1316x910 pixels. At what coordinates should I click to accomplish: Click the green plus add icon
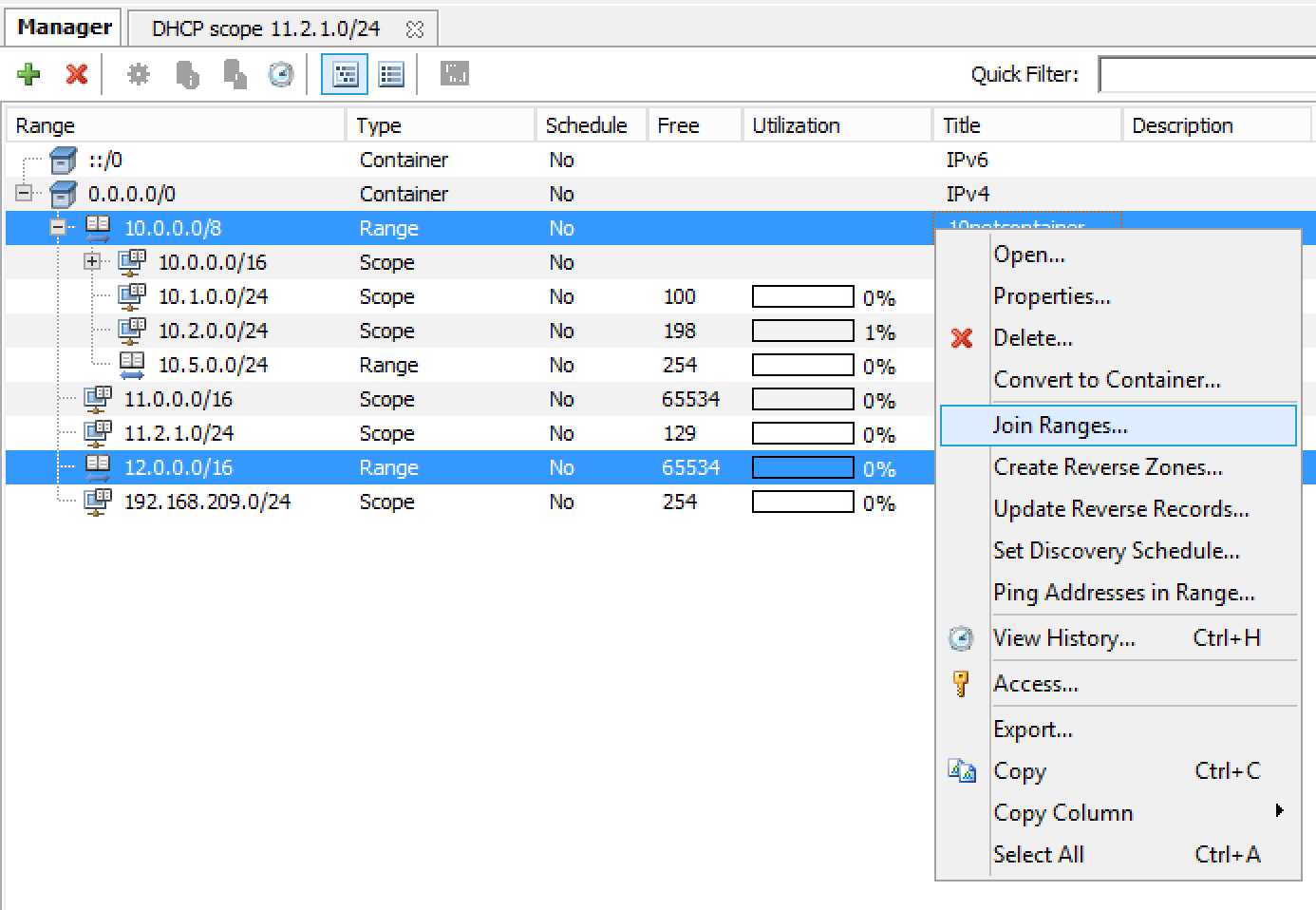point(28,74)
